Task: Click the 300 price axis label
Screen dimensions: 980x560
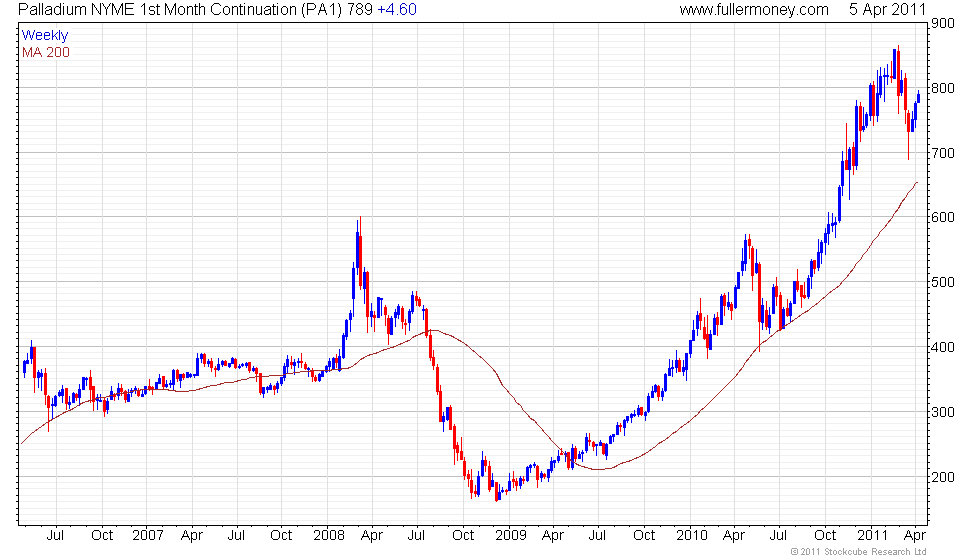Action: coord(942,412)
